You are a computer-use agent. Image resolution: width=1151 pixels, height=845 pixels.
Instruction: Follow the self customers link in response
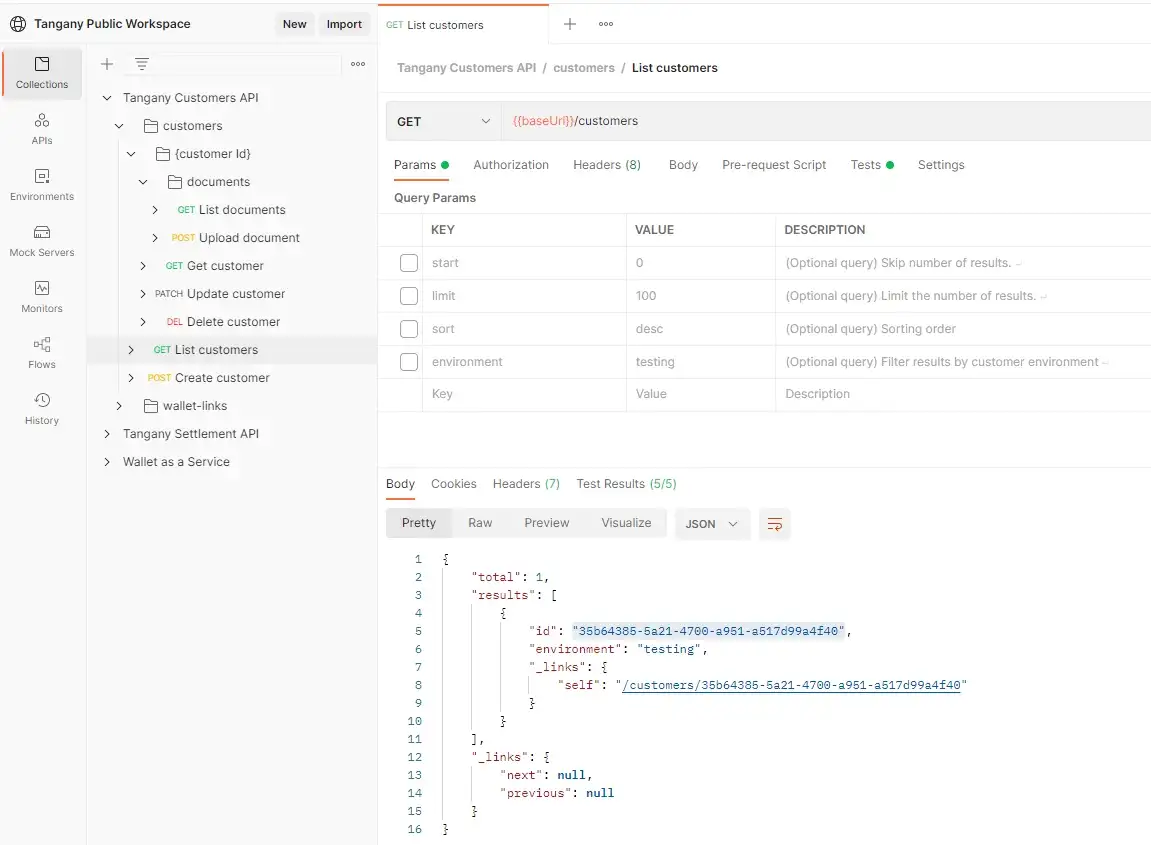(x=791, y=685)
